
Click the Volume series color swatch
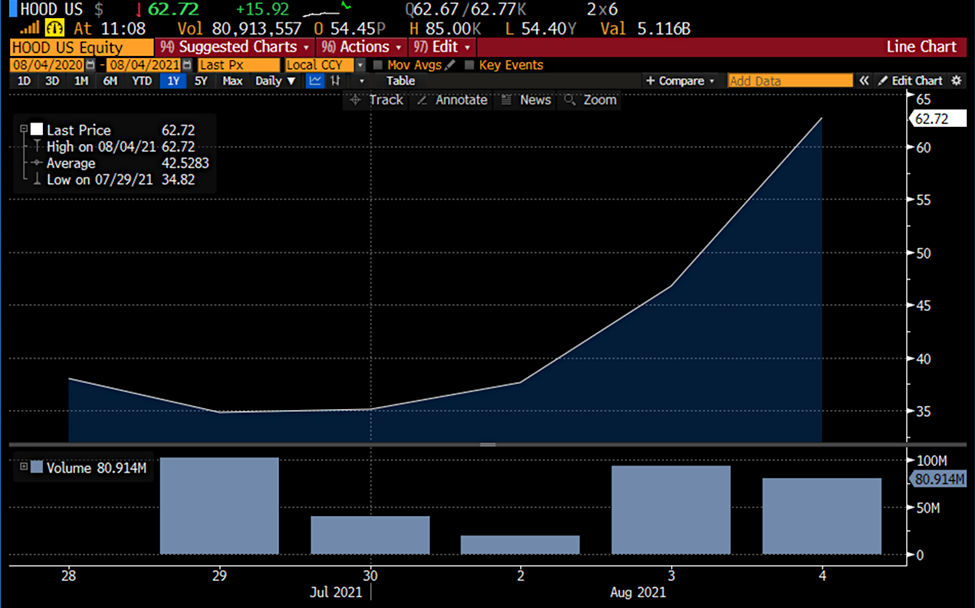click(37, 467)
